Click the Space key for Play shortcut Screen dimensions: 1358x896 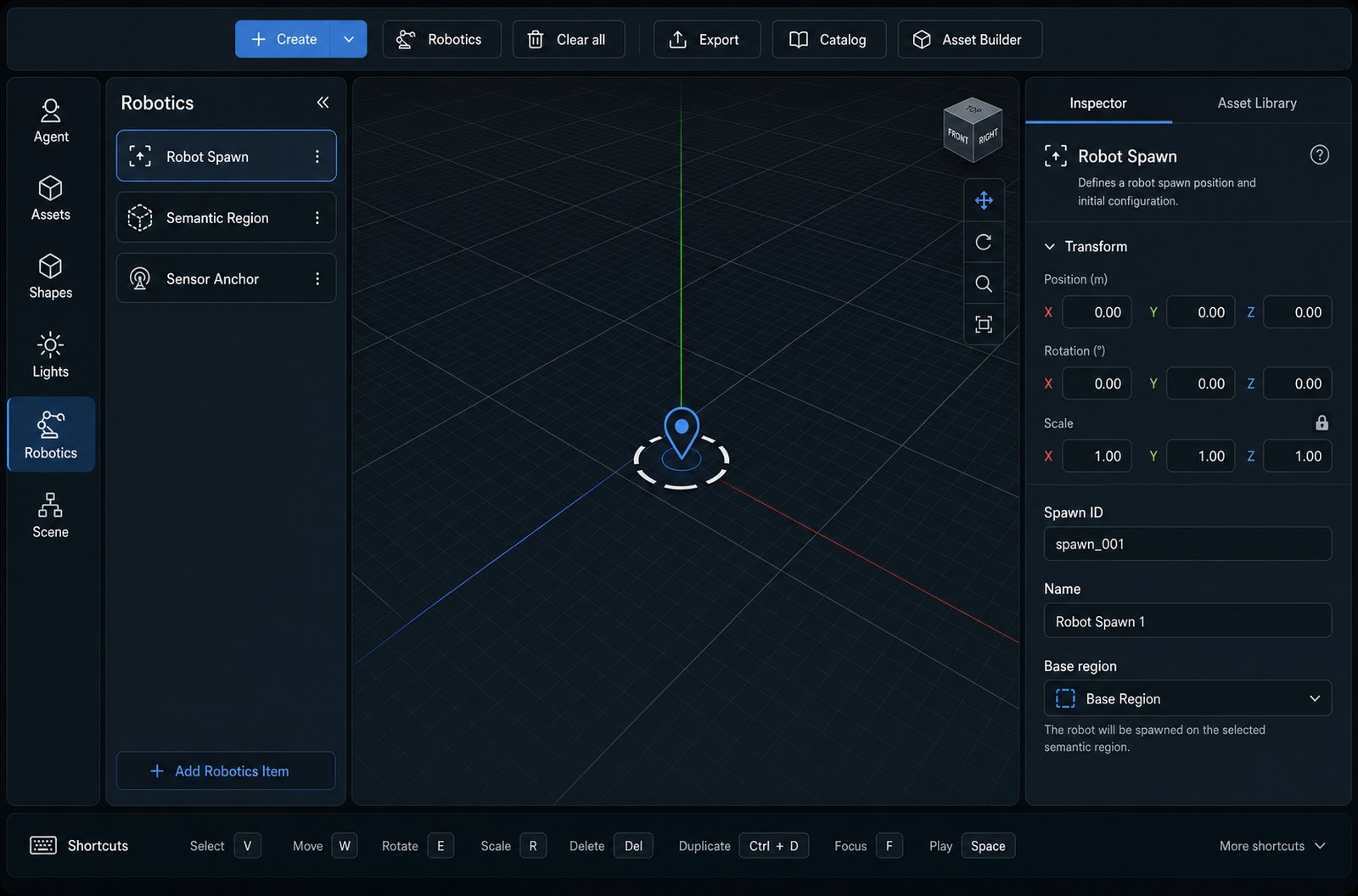click(988, 846)
